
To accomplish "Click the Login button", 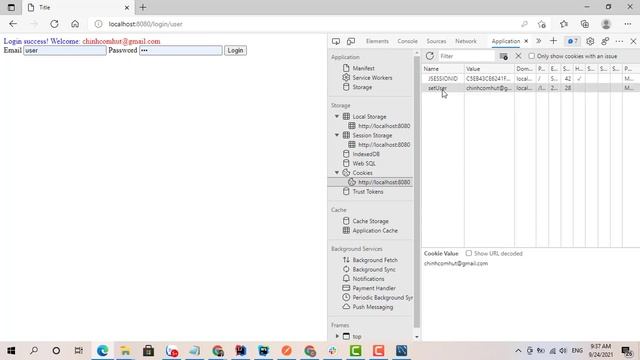I will pos(235,50).
